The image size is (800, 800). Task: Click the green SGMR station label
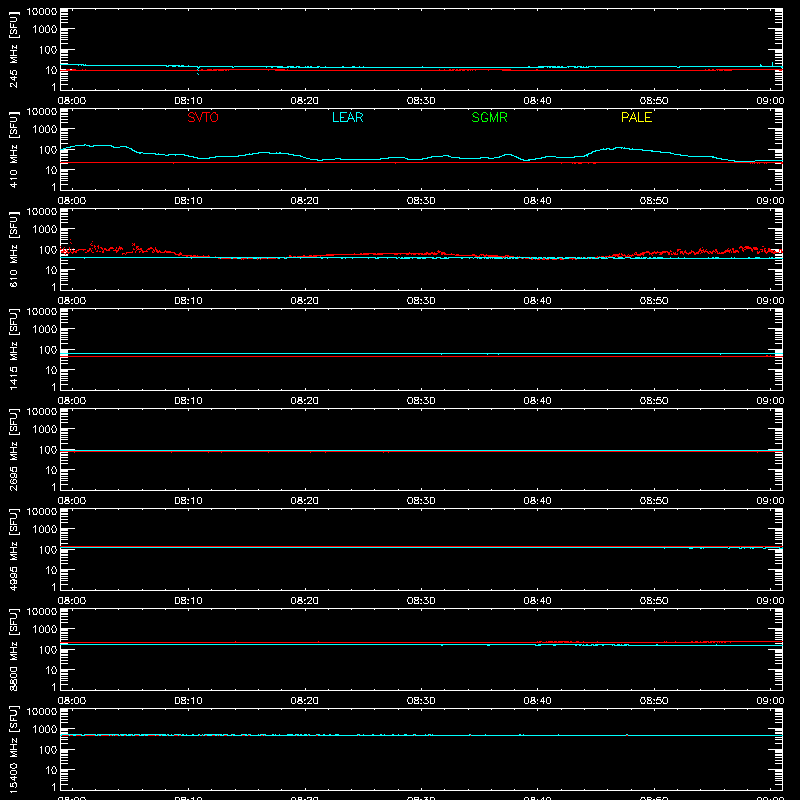click(489, 117)
